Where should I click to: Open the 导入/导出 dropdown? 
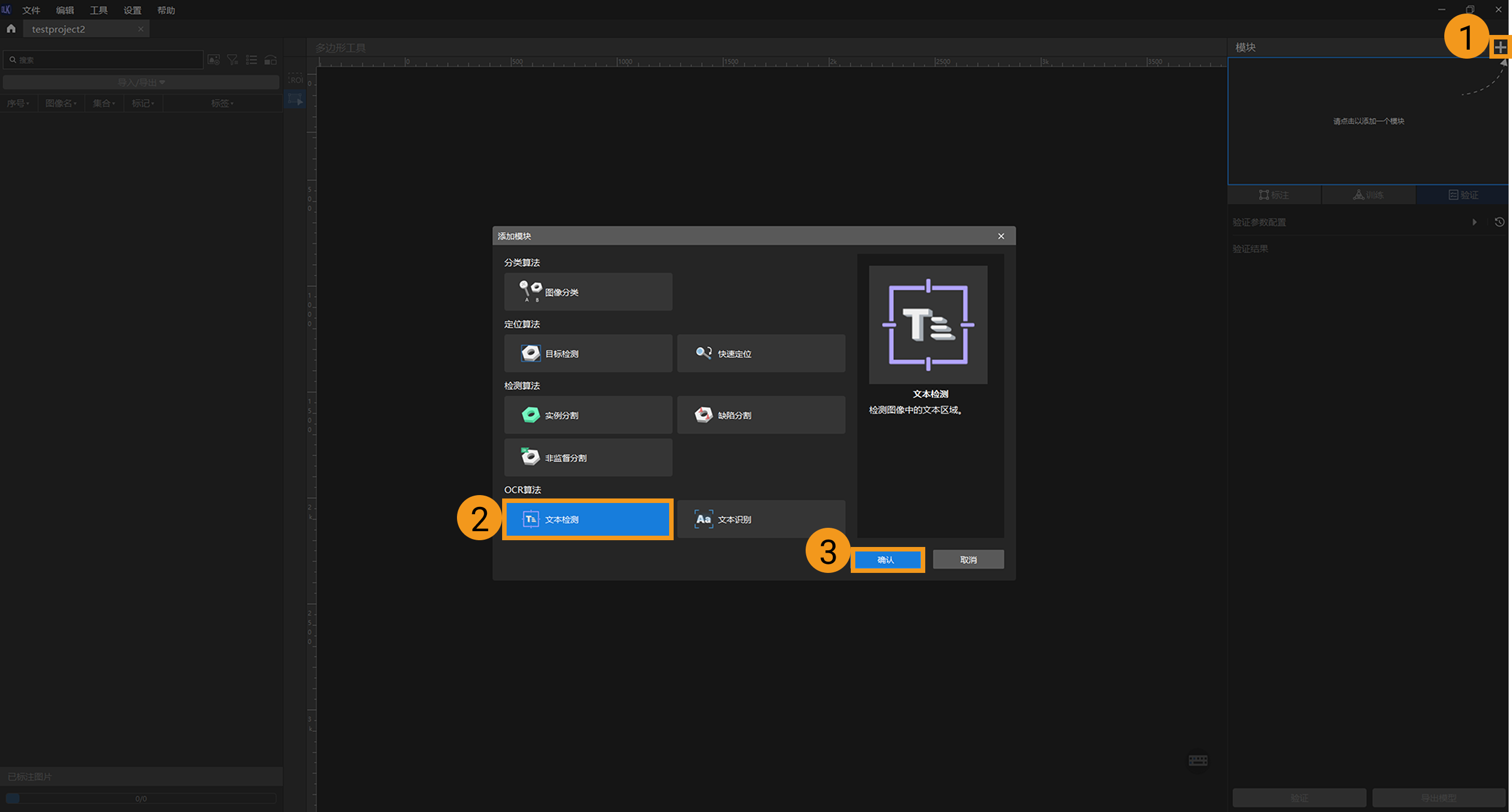pyautogui.click(x=141, y=83)
